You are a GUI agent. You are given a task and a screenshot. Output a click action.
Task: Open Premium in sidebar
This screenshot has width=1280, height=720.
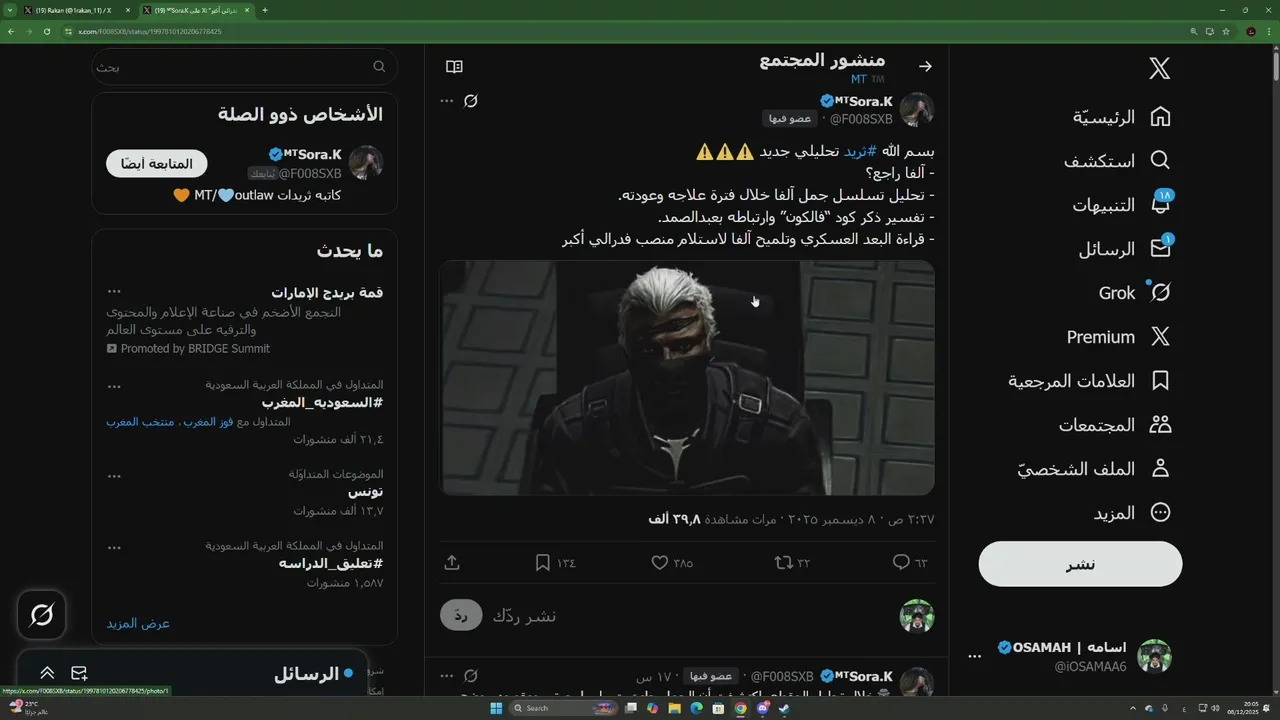click(1119, 337)
